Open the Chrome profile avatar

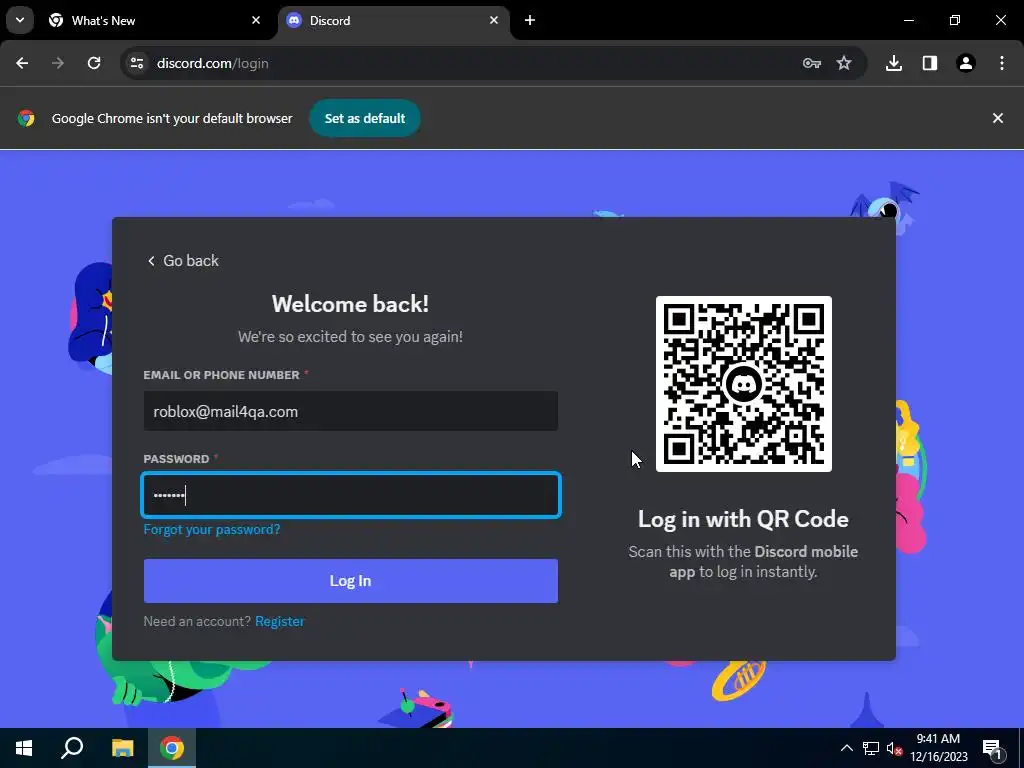(966, 63)
